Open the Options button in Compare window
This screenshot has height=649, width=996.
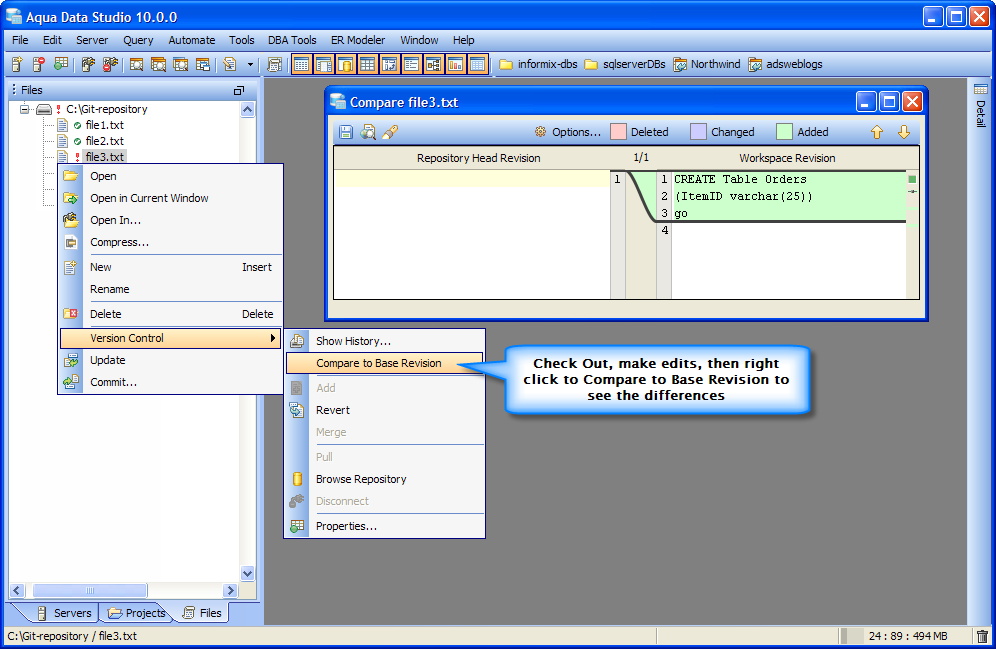tap(567, 132)
